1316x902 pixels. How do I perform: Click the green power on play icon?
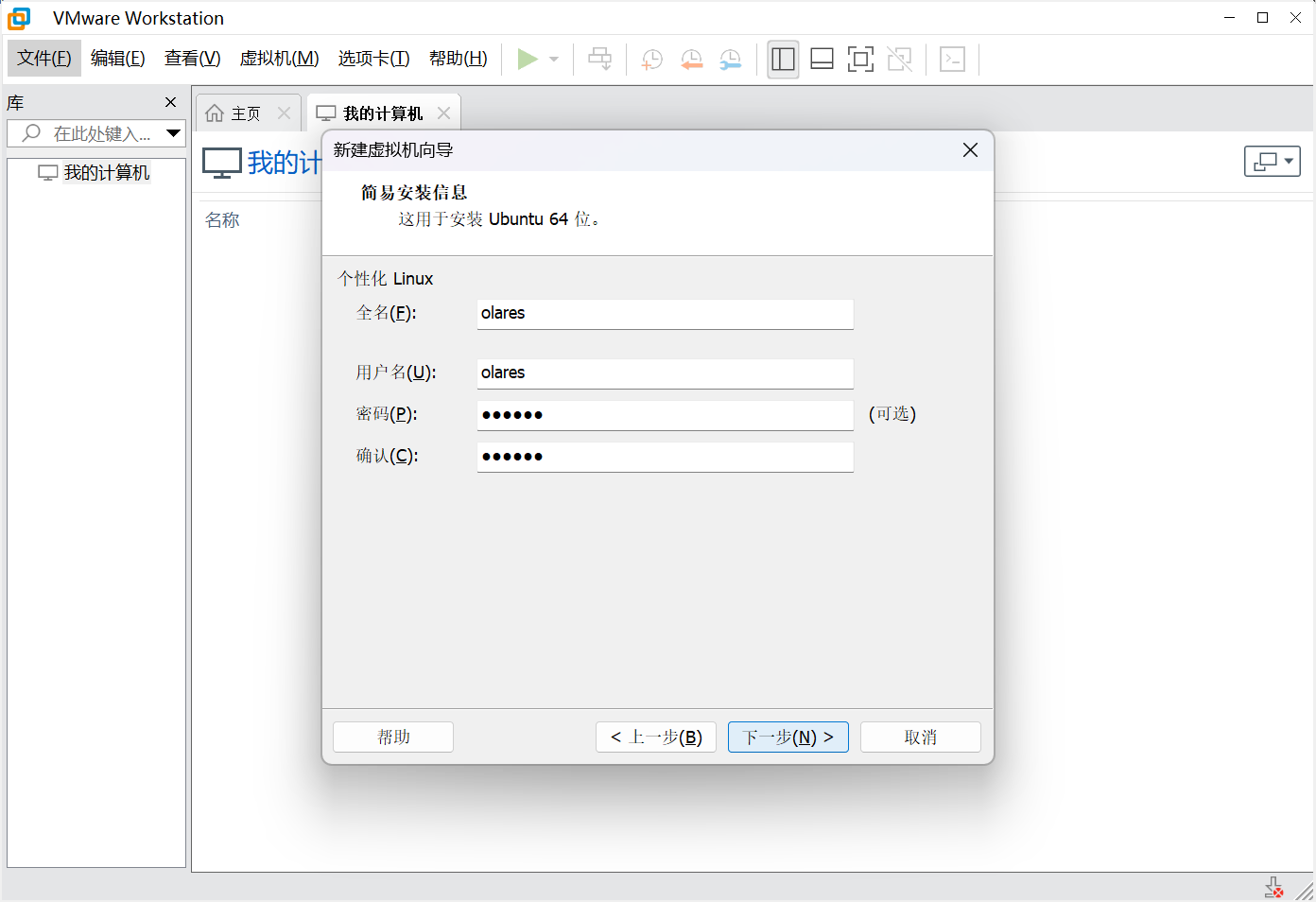point(528,59)
